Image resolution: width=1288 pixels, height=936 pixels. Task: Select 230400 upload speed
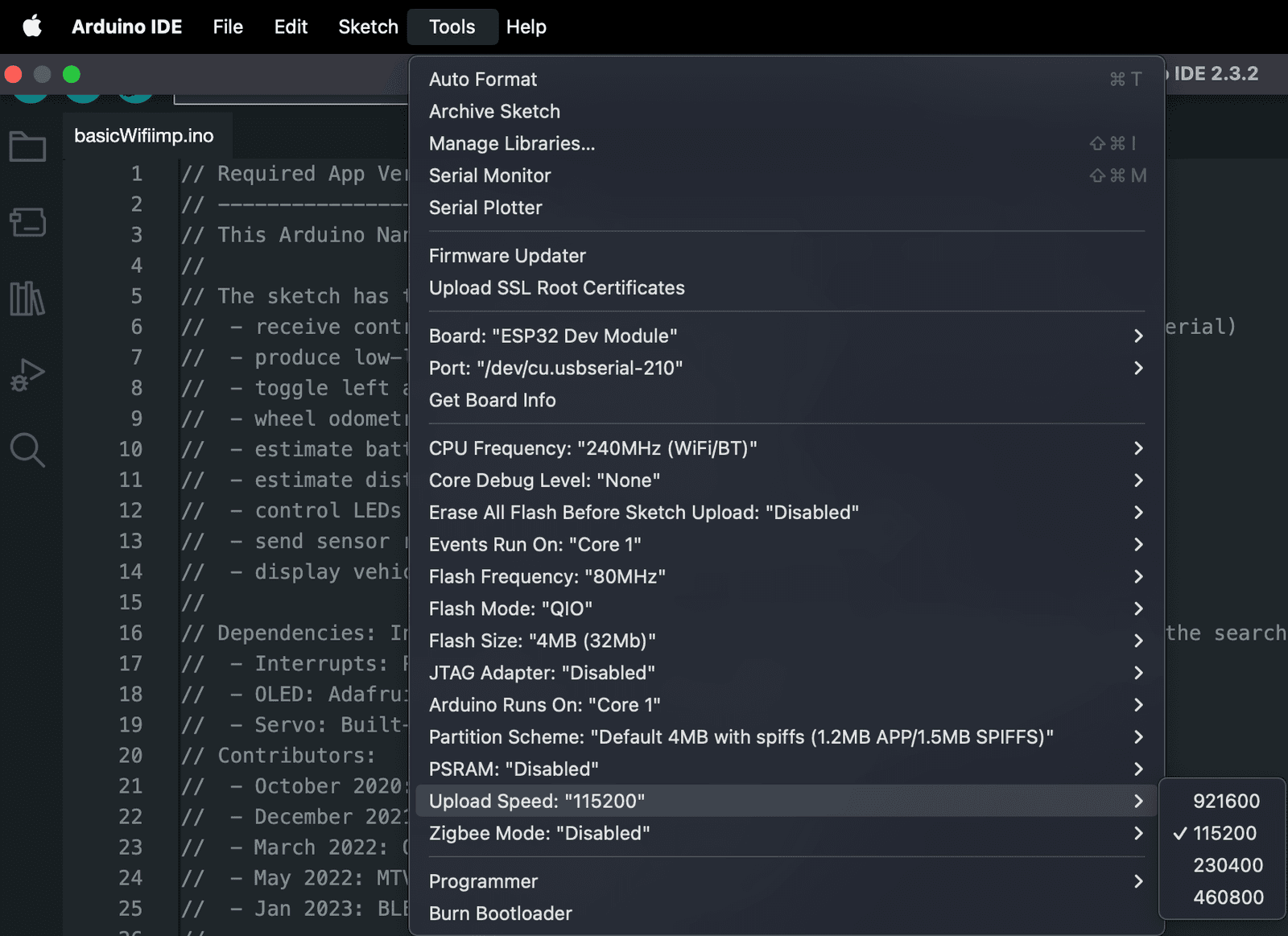tap(1222, 865)
